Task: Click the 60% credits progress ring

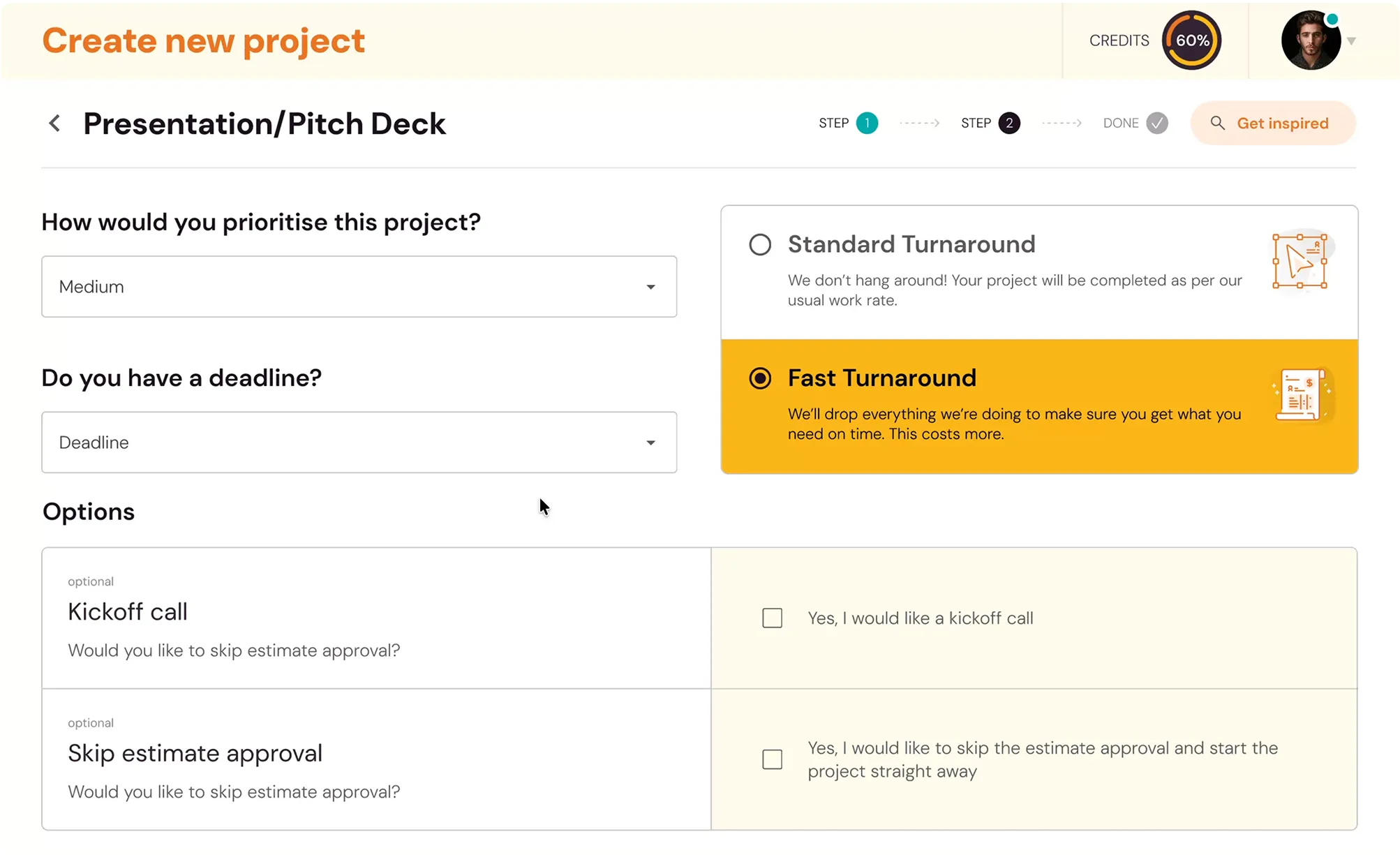Action: pos(1191,40)
